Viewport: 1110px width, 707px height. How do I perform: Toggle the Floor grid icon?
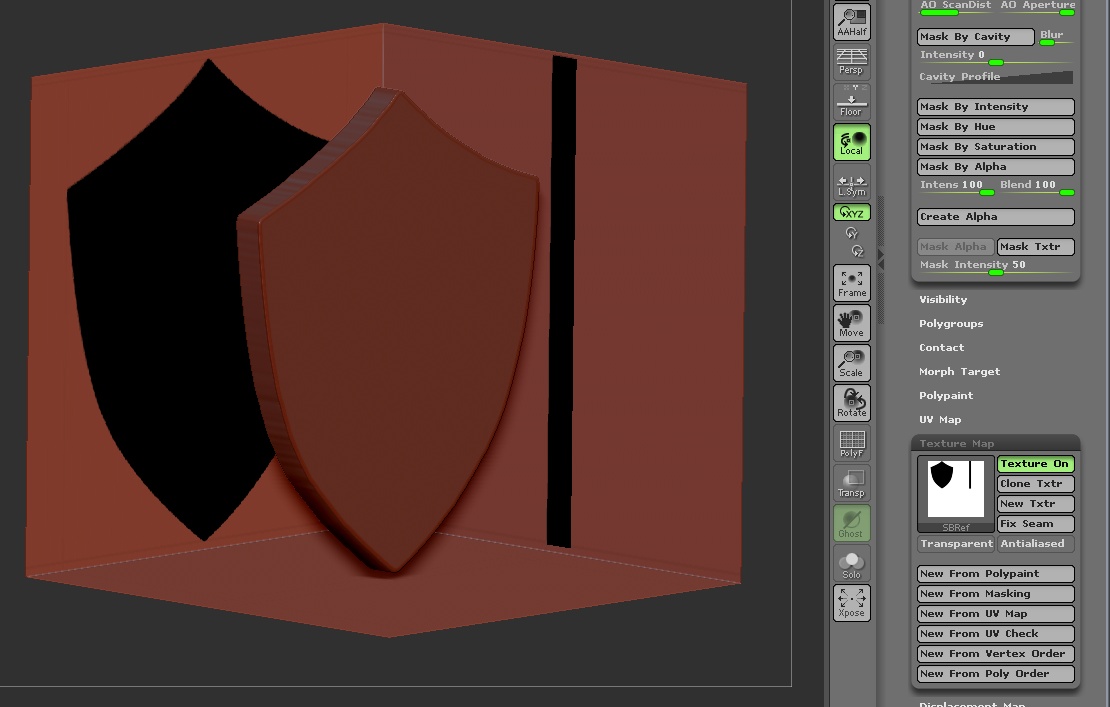(x=852, y=101)
